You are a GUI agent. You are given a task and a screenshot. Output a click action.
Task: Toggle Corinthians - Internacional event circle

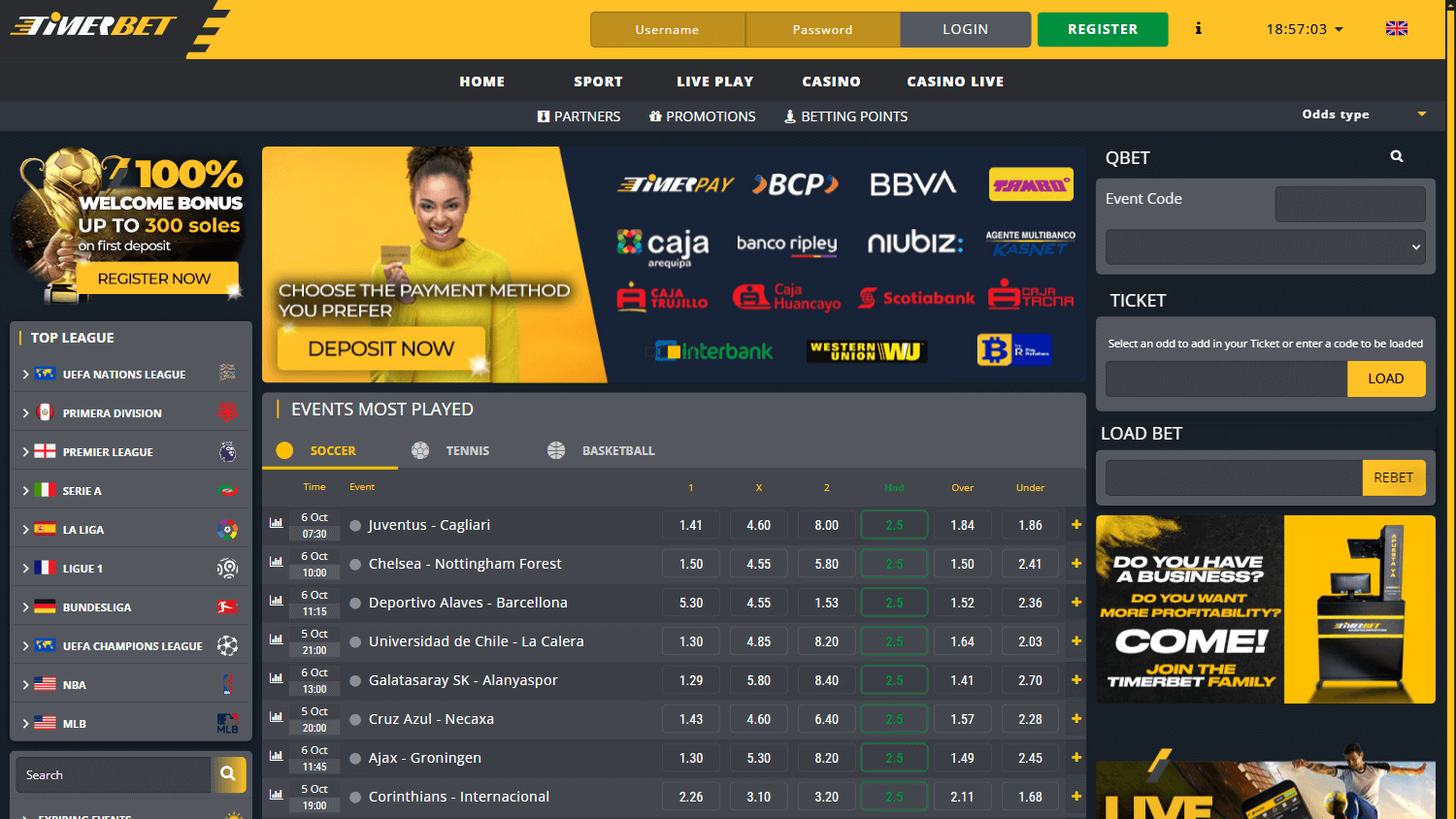(355, 797)
